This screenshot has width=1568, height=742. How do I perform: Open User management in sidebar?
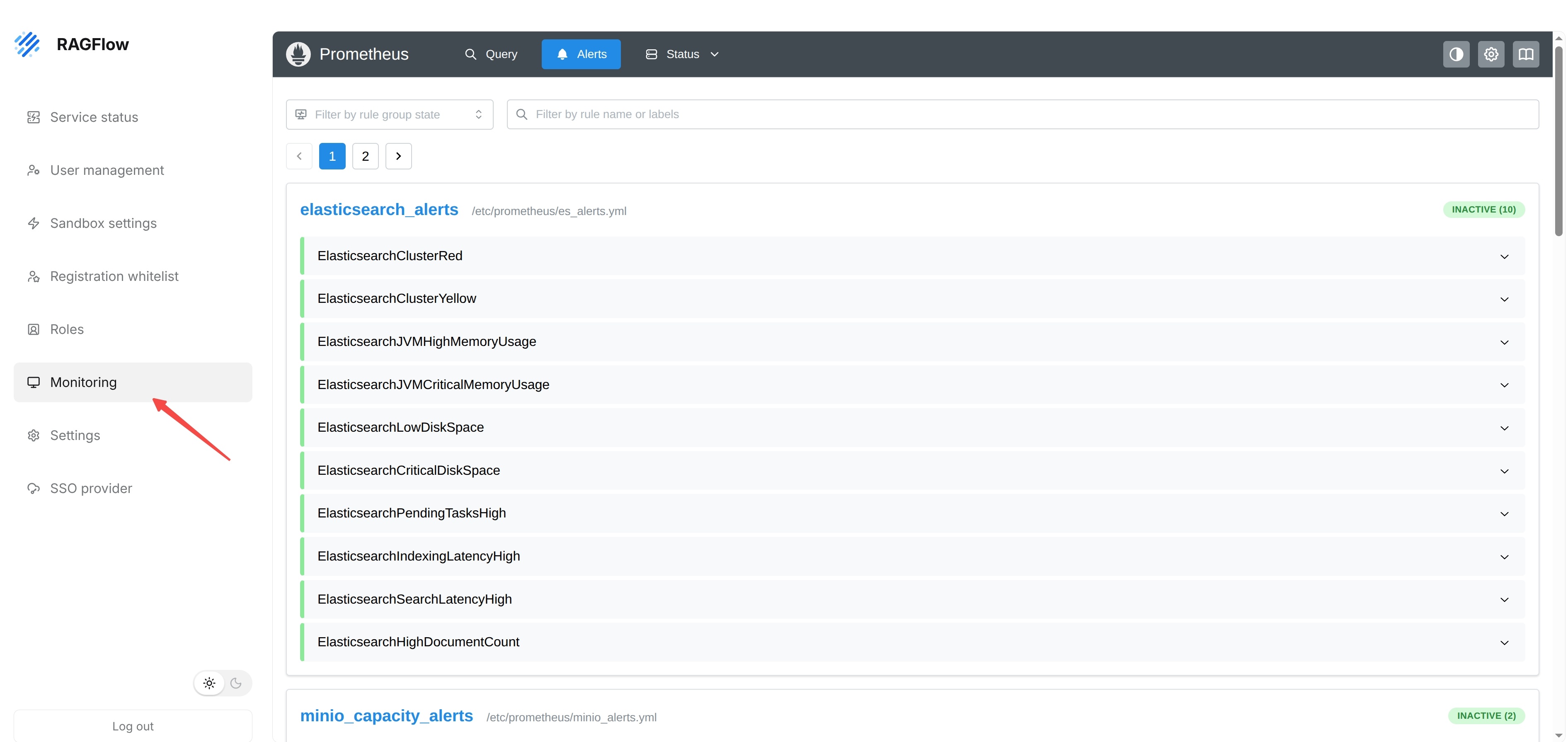click(133, 170)
